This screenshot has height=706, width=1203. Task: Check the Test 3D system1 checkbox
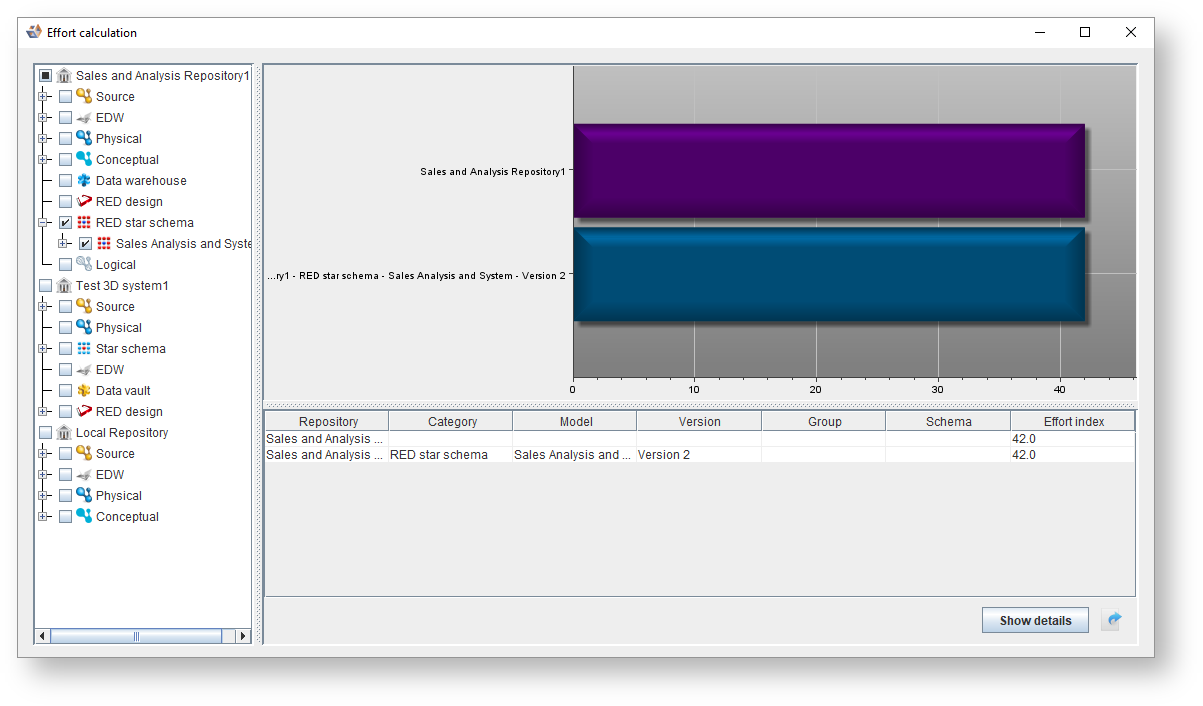[45, 286]
